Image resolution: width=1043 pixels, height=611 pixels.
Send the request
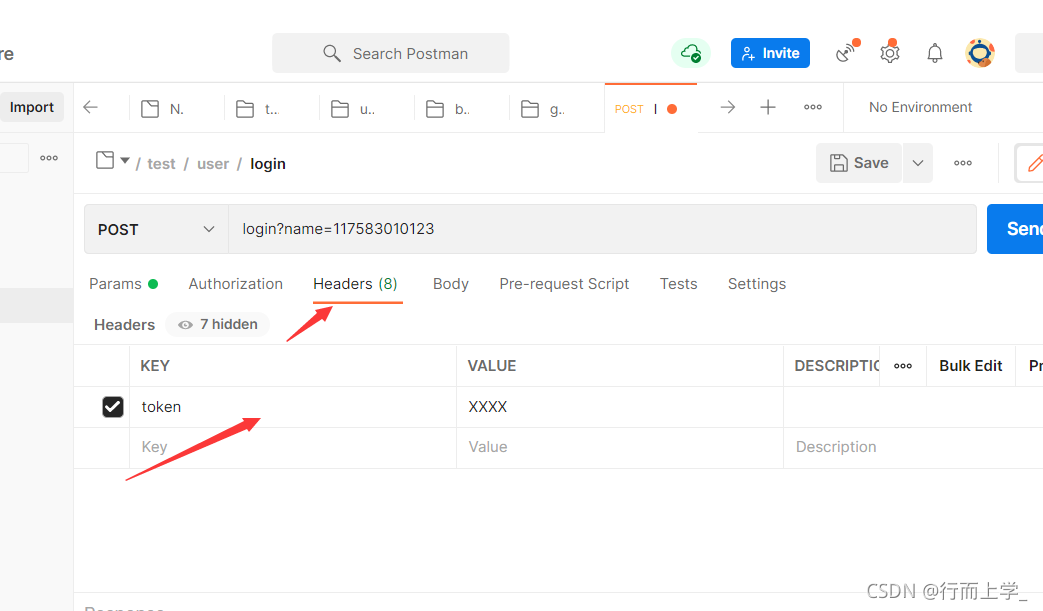1015,229
